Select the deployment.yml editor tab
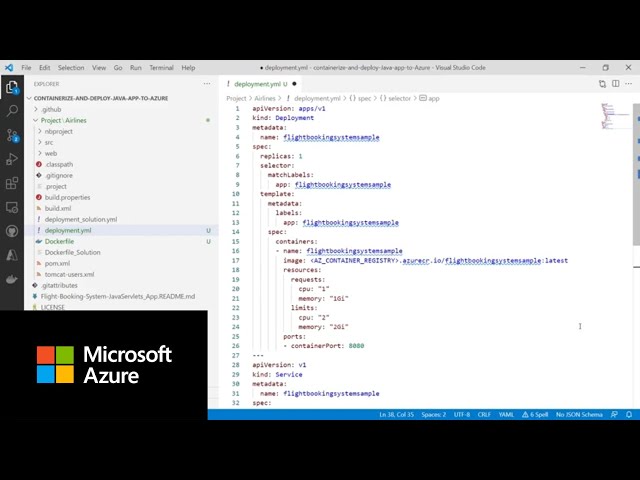 (260, 84)
